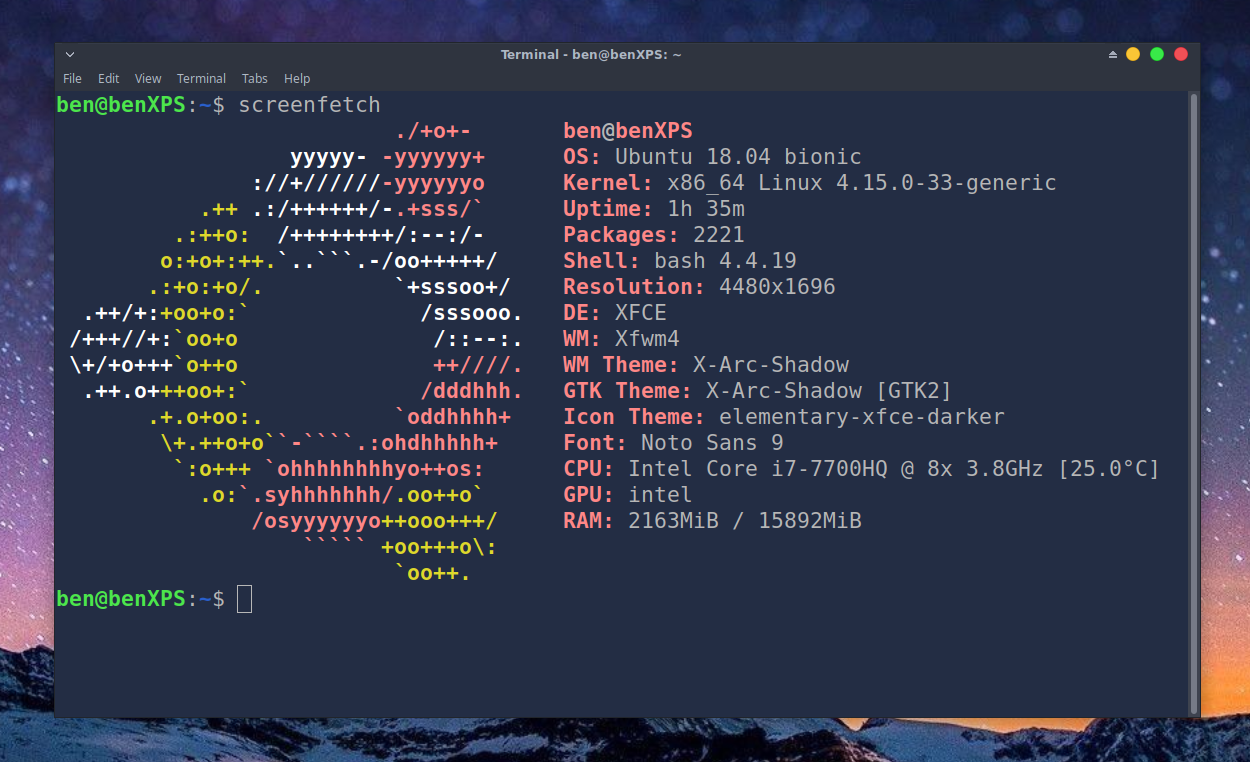Click the "GTK Theme" line ending in [GTK2]
Screen dimensions: 1250x762
(x=758, y=391)
